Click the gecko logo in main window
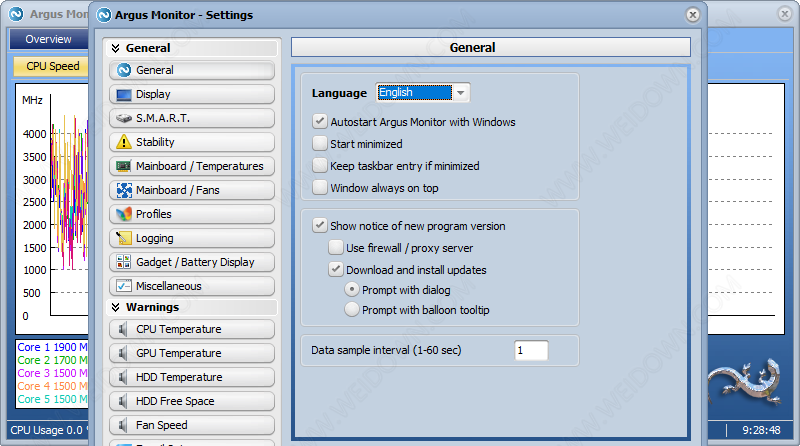This screenshot has height=446, width=800. tap(745, 382)
